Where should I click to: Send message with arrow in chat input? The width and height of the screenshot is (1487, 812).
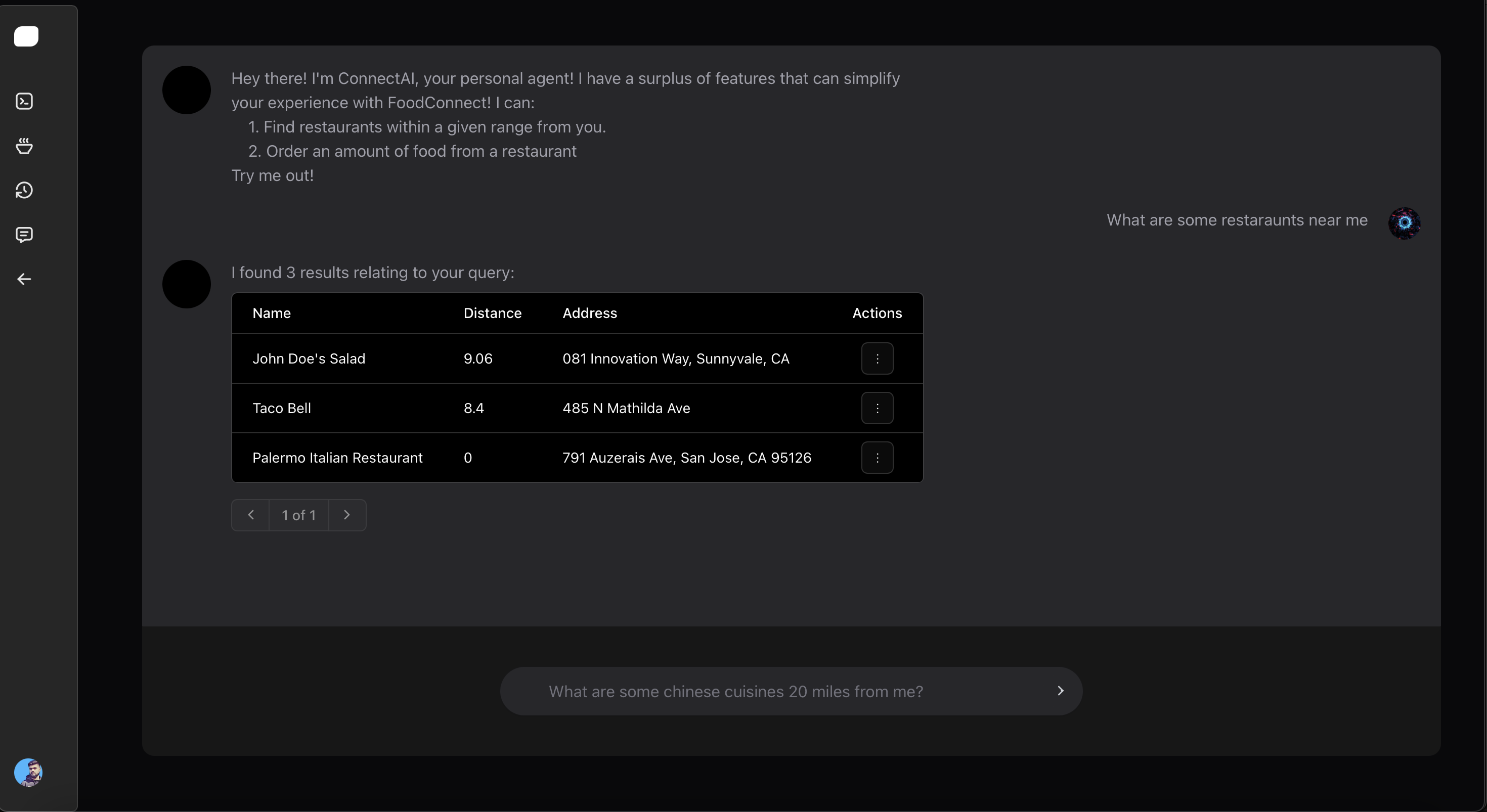tap(1060, 691)
